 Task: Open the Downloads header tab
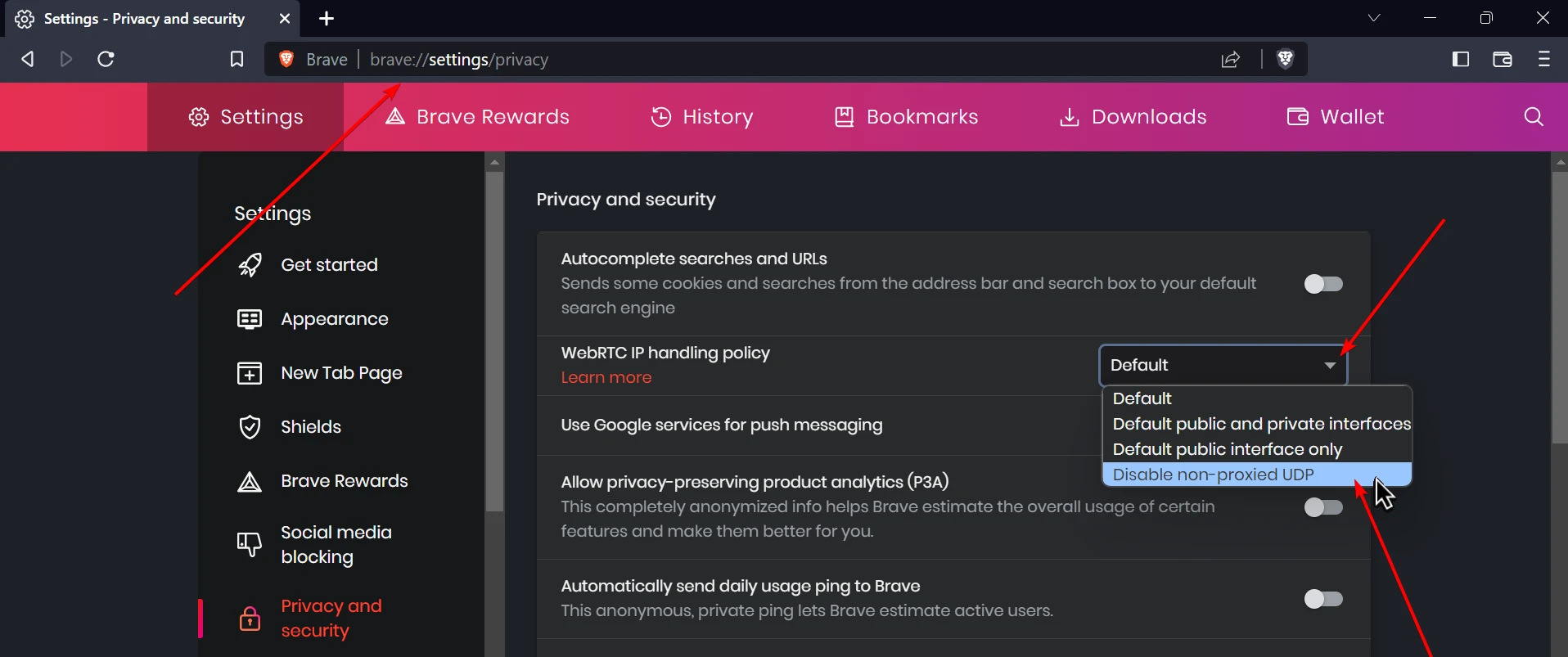click(1133, 117)
